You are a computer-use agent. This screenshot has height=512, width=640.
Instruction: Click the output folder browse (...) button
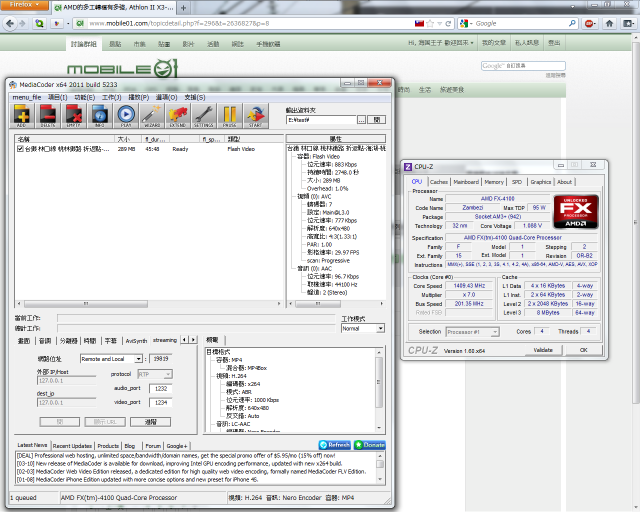362,120
